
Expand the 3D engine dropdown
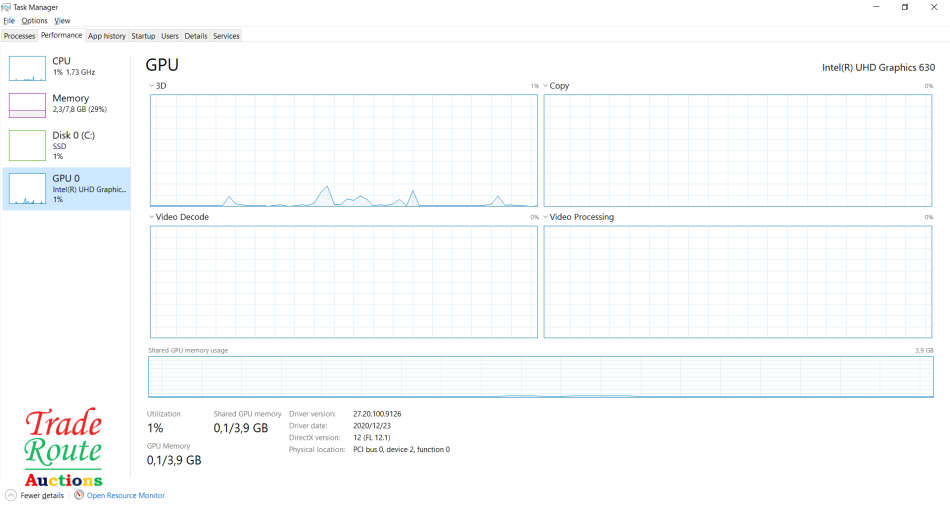pos(152,86)
